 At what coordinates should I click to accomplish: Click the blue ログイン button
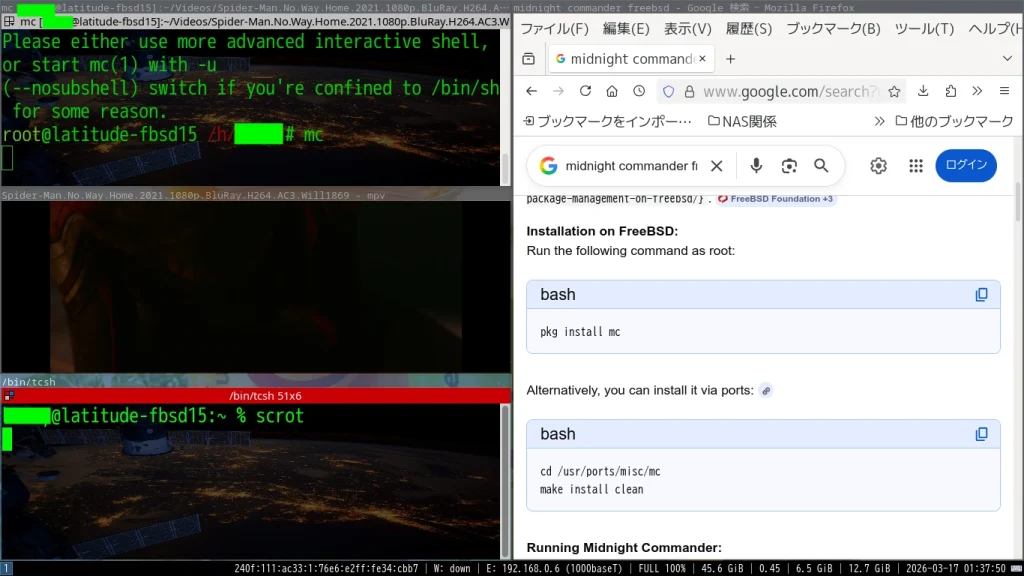click(965, 166)
